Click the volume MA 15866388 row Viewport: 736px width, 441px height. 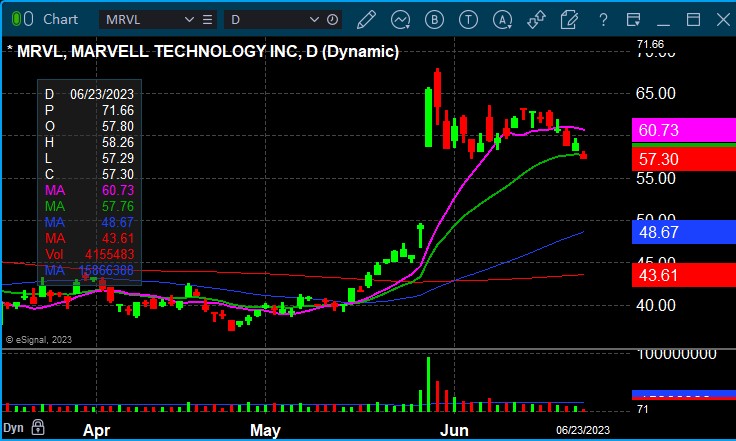point(89,270)
